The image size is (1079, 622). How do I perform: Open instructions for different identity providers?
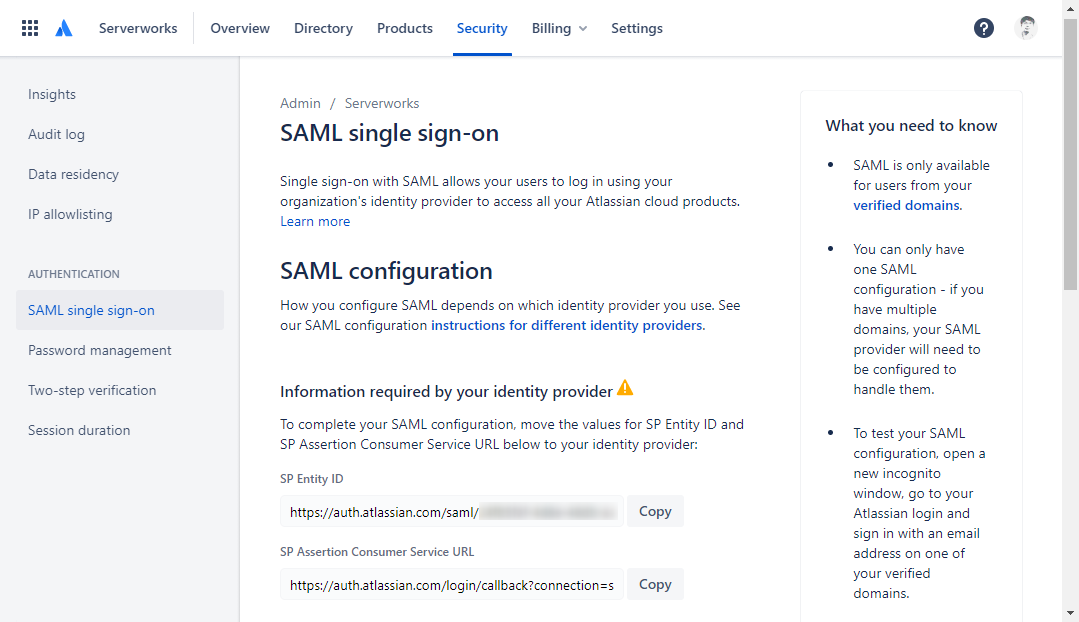(567, 325)
